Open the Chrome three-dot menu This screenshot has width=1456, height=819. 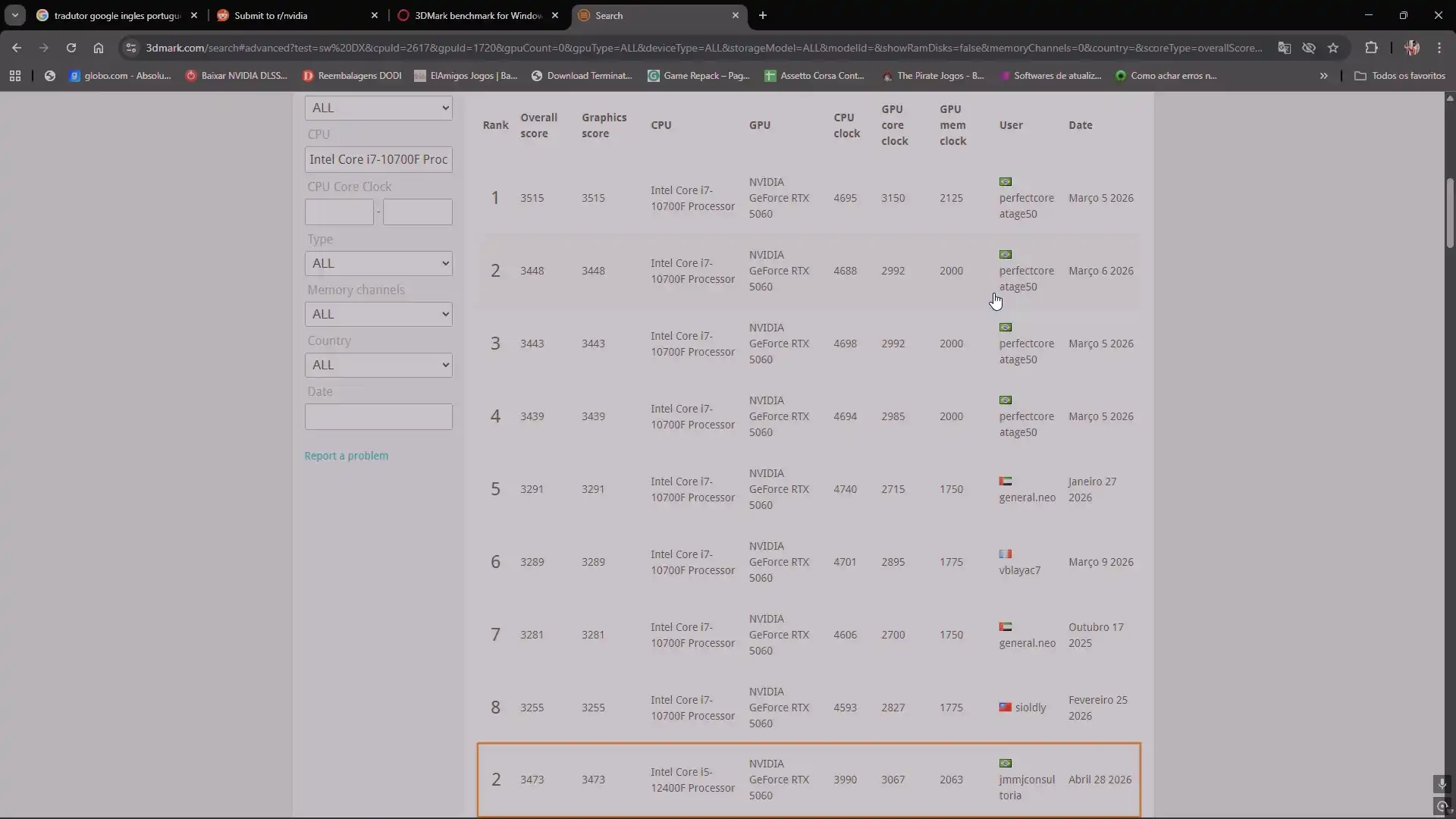coord(1439,48)
